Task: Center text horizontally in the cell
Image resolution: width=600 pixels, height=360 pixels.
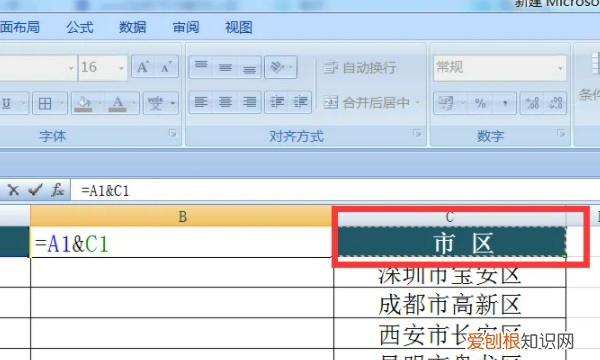Action: click(225, 102)
